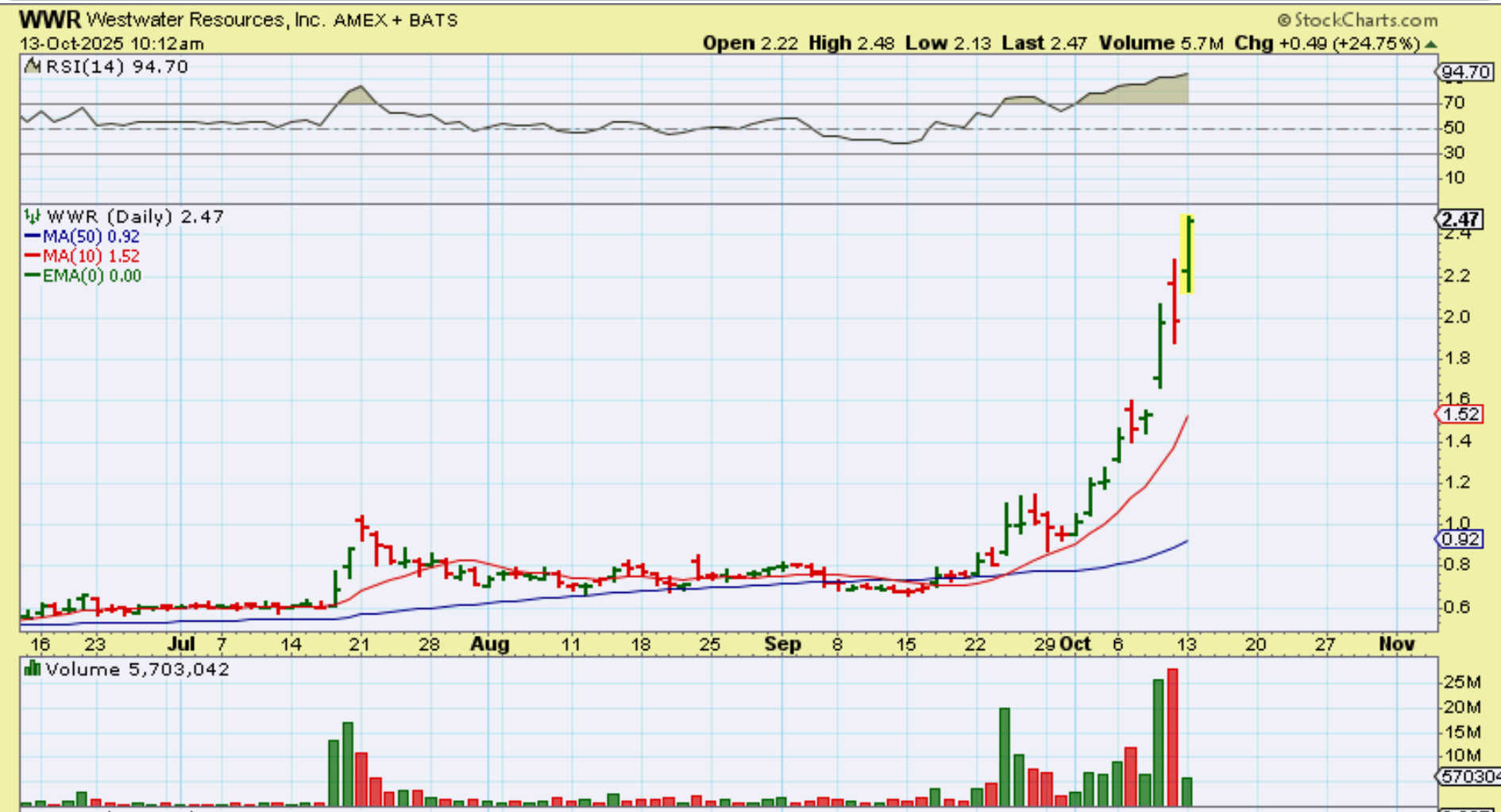Click the boxed 2.47 tag on the price axis
Viewport: 1501px width, 812px height.
pyautogui.click(x=1460, y=220)
